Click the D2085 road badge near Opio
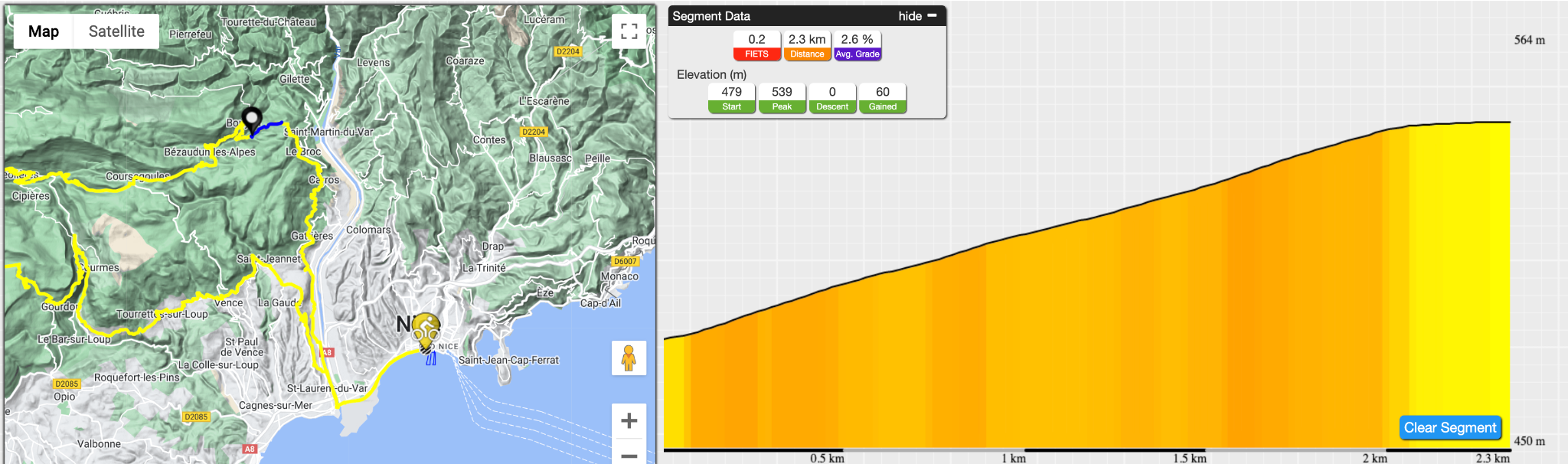 [x=67, y=384]
